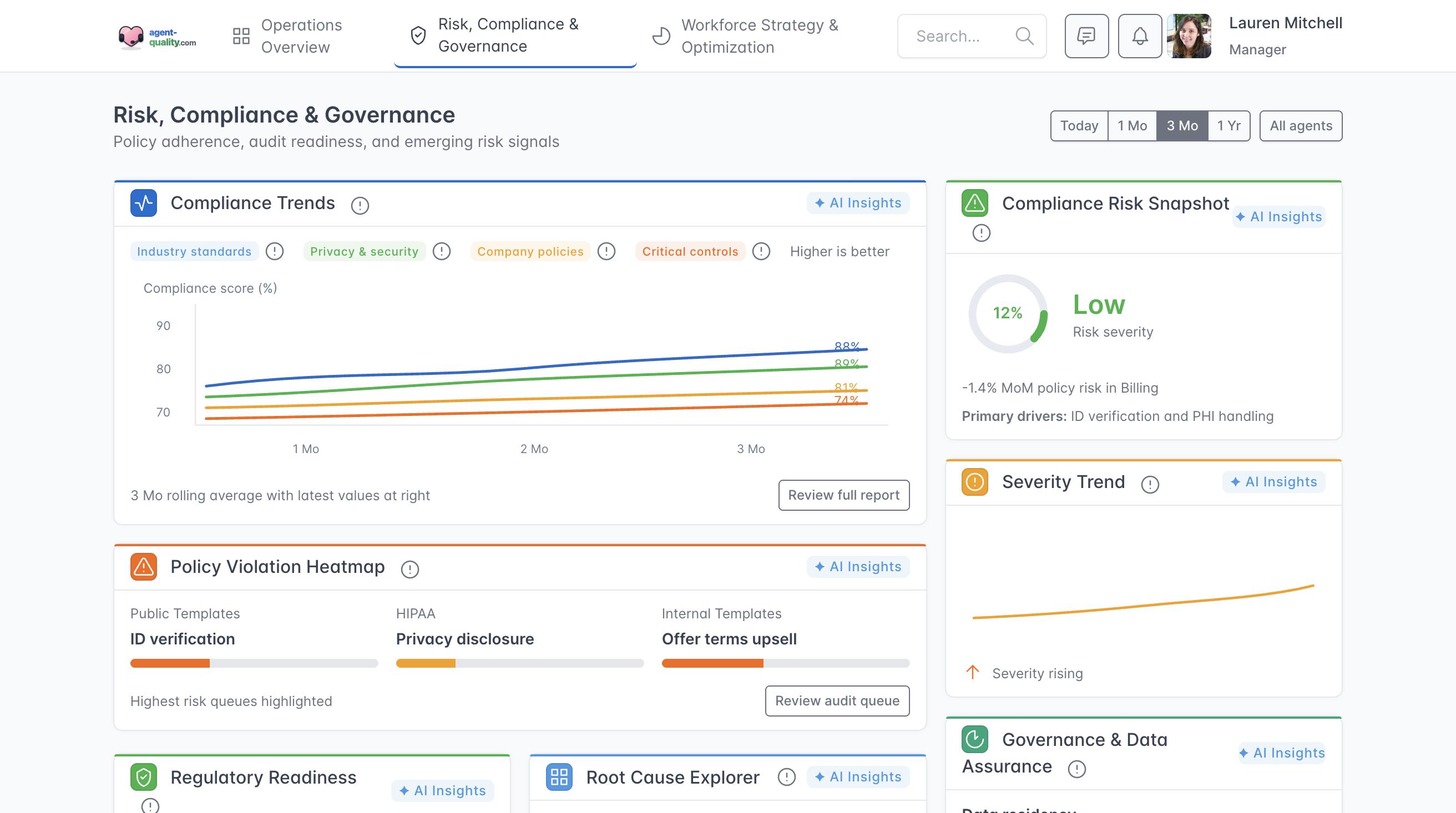The image size is (1456, 813).
Task: Click the Policy Violation Heatmap info icon
Action: [x=409, y=570]
